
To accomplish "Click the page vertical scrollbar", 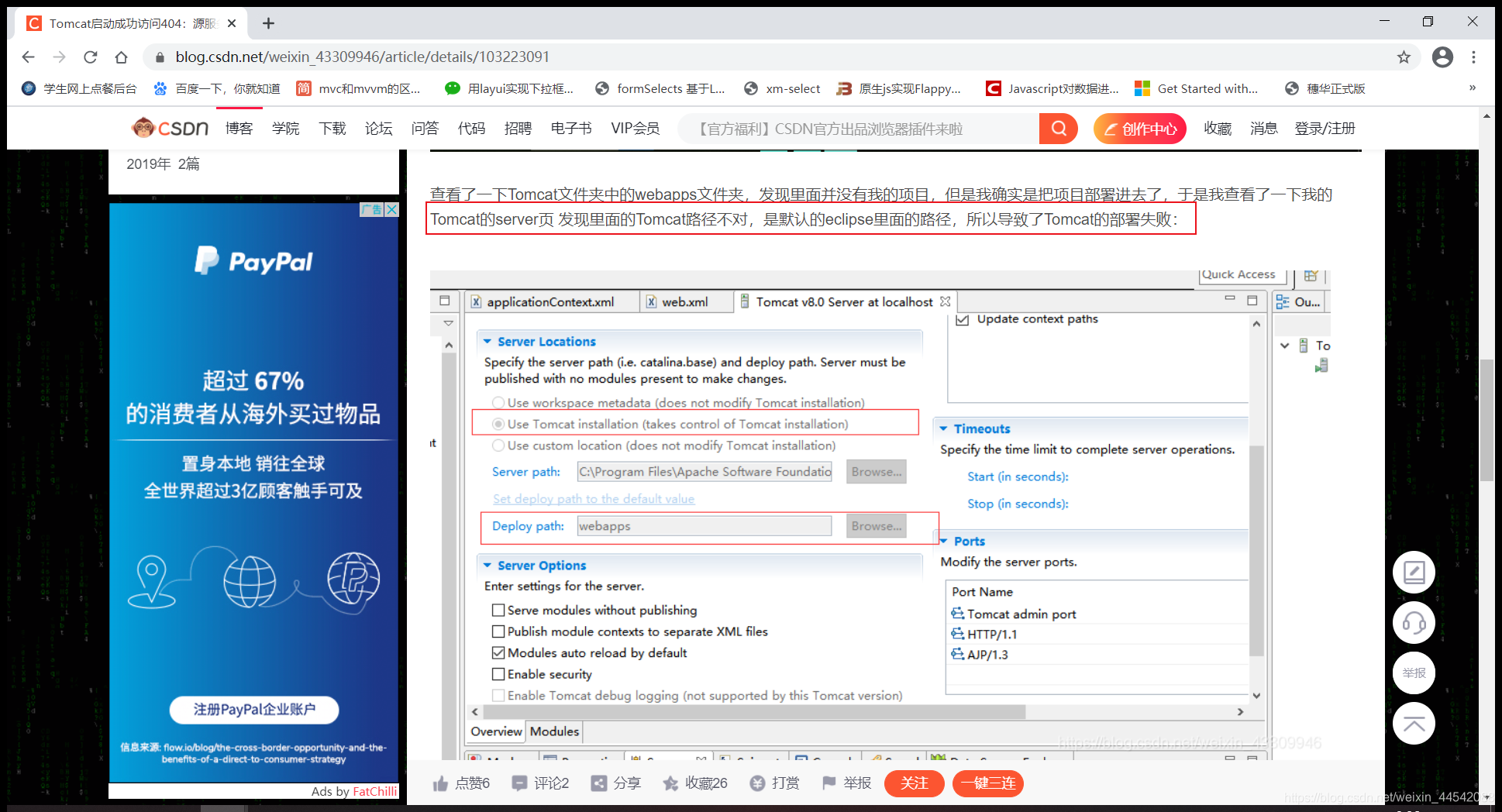I will tap(1486, 418).
